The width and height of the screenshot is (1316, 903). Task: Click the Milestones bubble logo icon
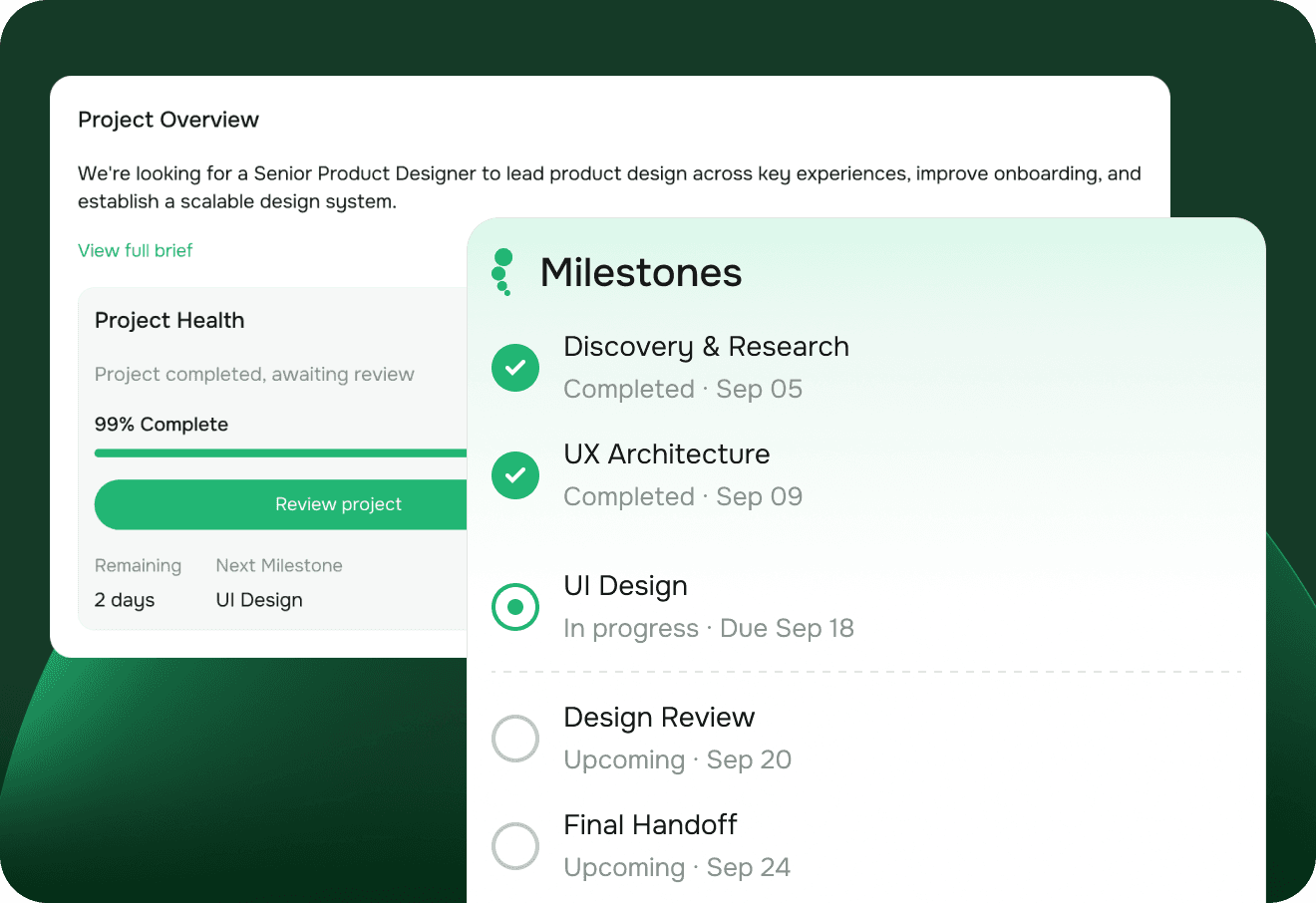[x=502, y=272]
